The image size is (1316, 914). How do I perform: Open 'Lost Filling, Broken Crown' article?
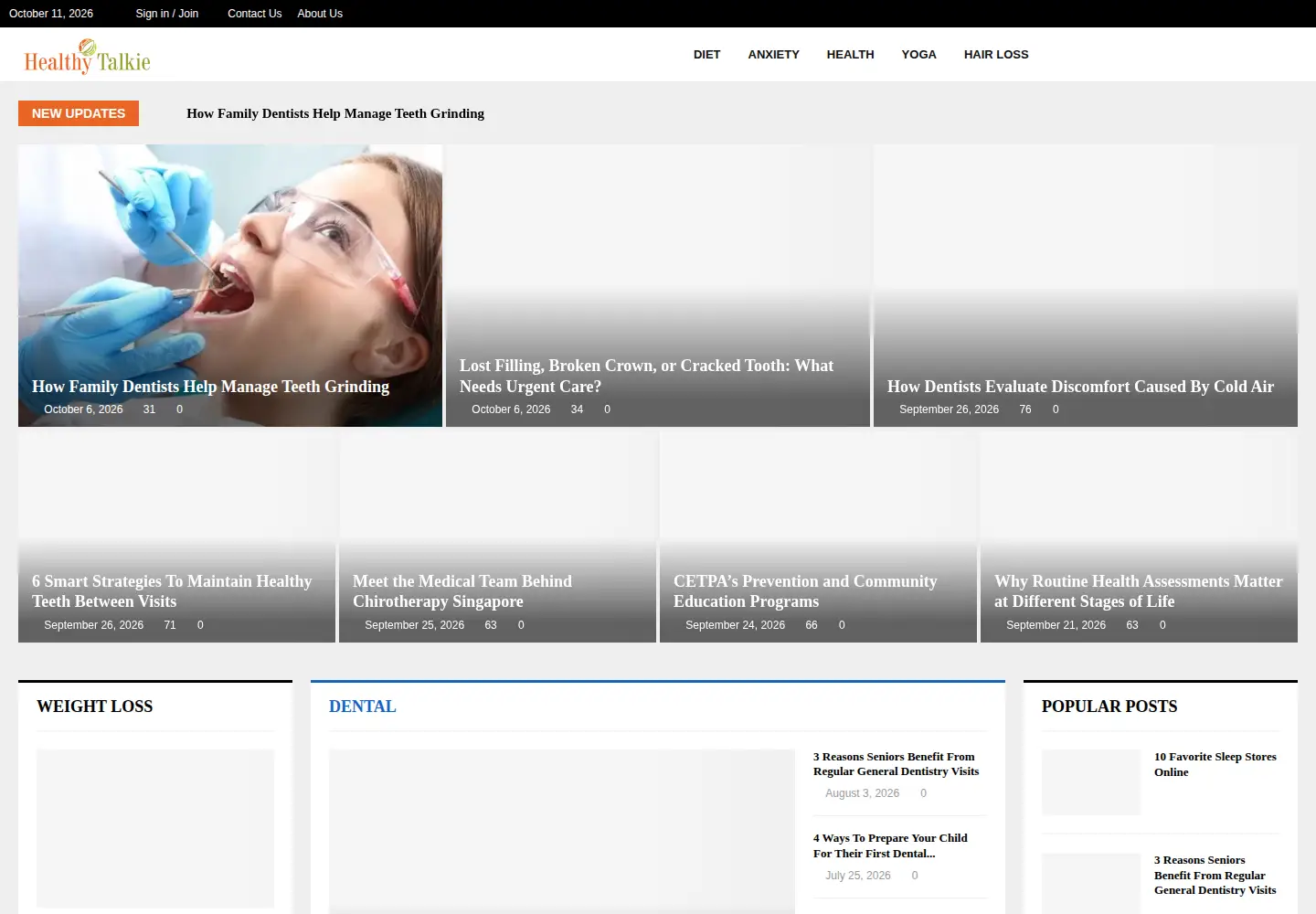646,376
